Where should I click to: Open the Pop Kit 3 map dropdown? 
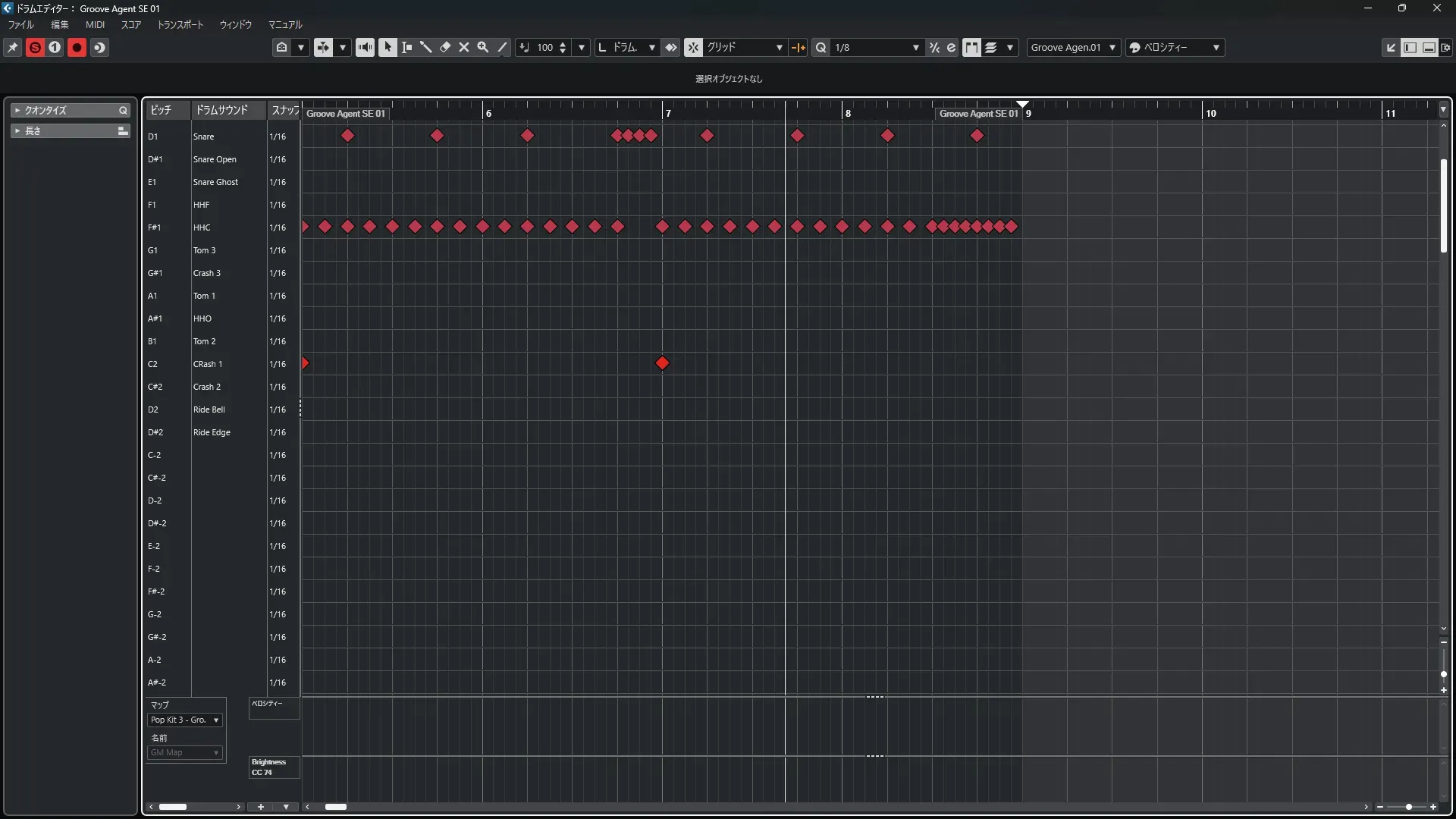coord(185,720)
